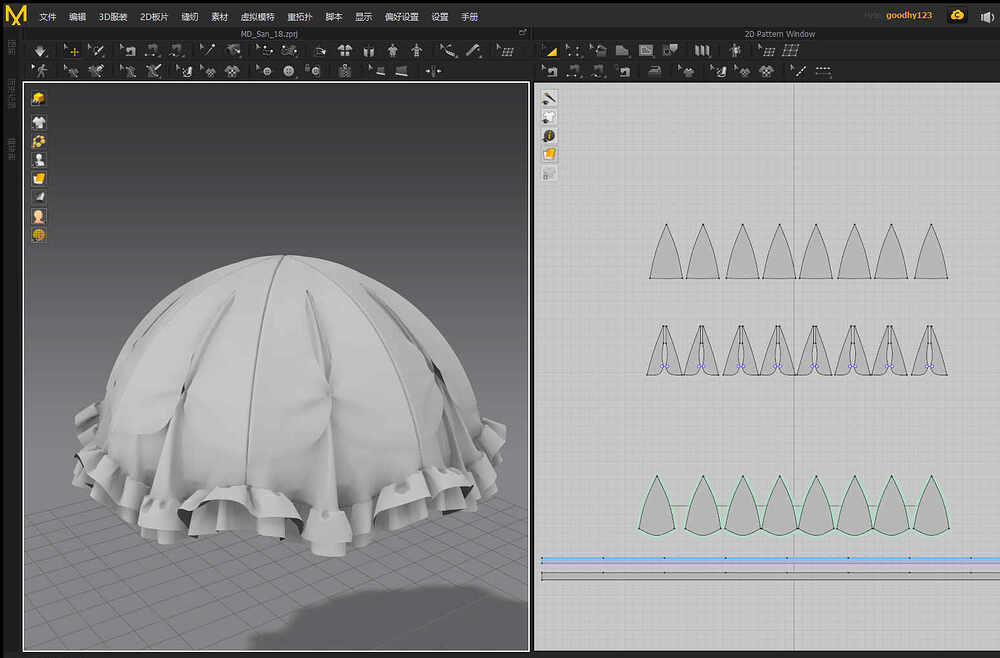Viewport: 1000px width, 658px height.
Task: Click the avatar silhouette icon in 2D toolbar
Action: (736, 51)
